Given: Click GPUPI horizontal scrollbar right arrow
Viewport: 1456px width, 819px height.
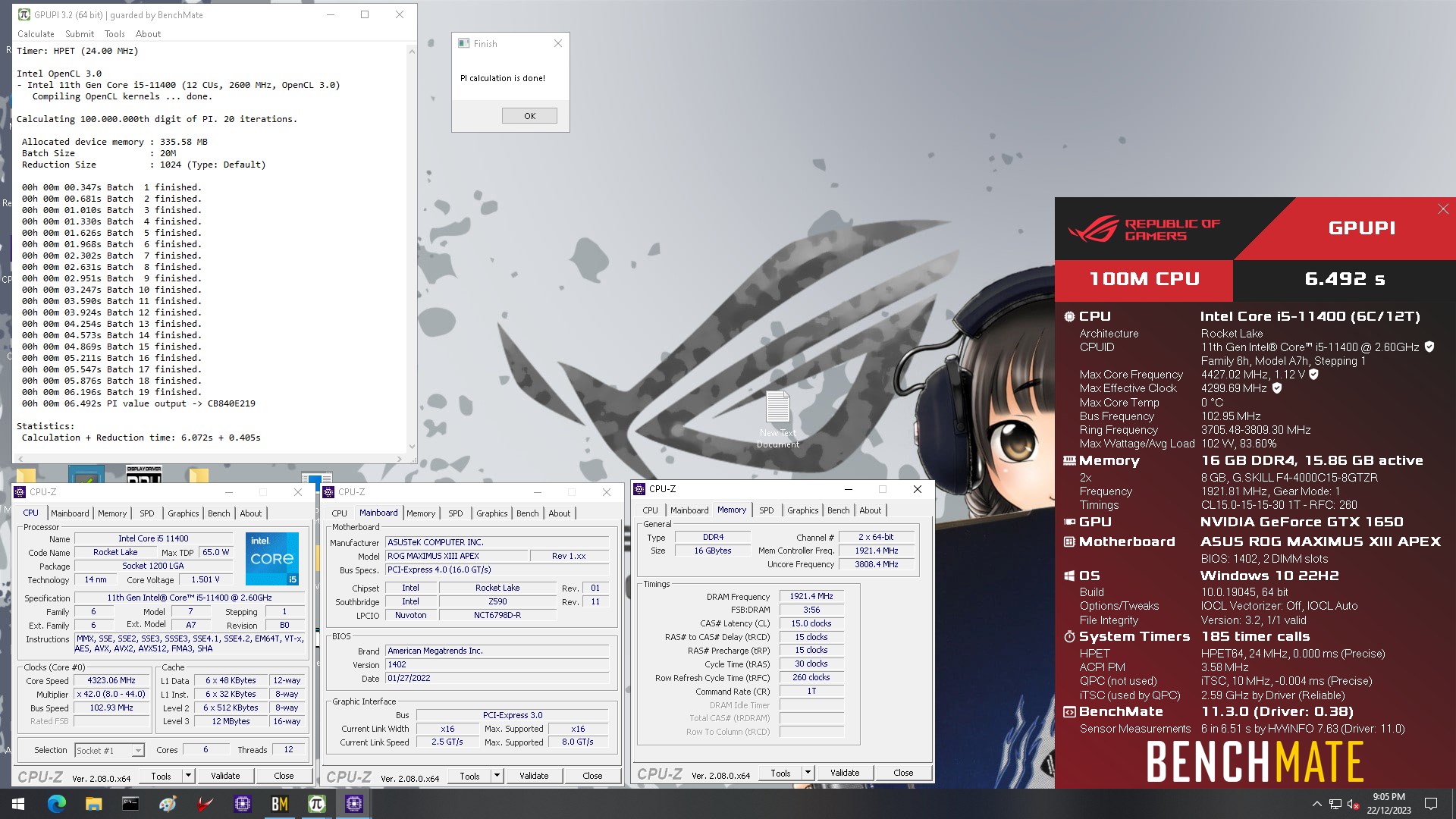Looking at the screenshot, I should [x=400, y=459].
